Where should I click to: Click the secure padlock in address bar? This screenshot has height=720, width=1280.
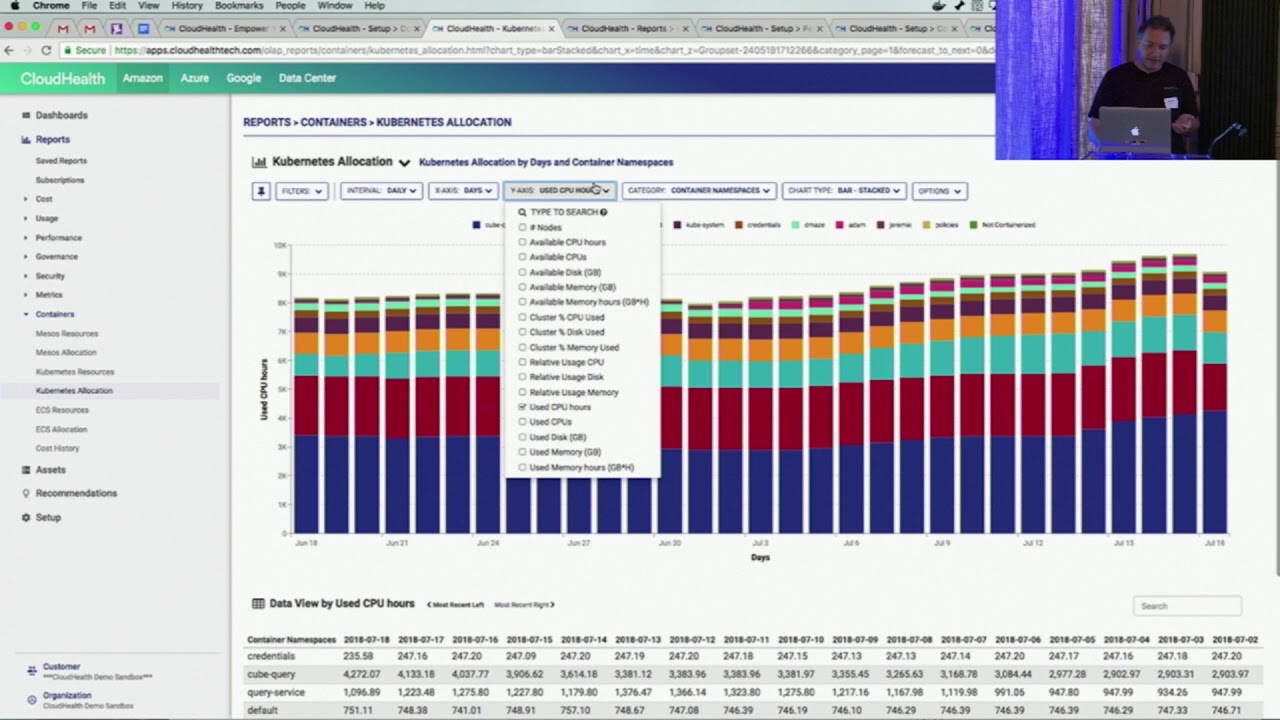tap(68, 50)
